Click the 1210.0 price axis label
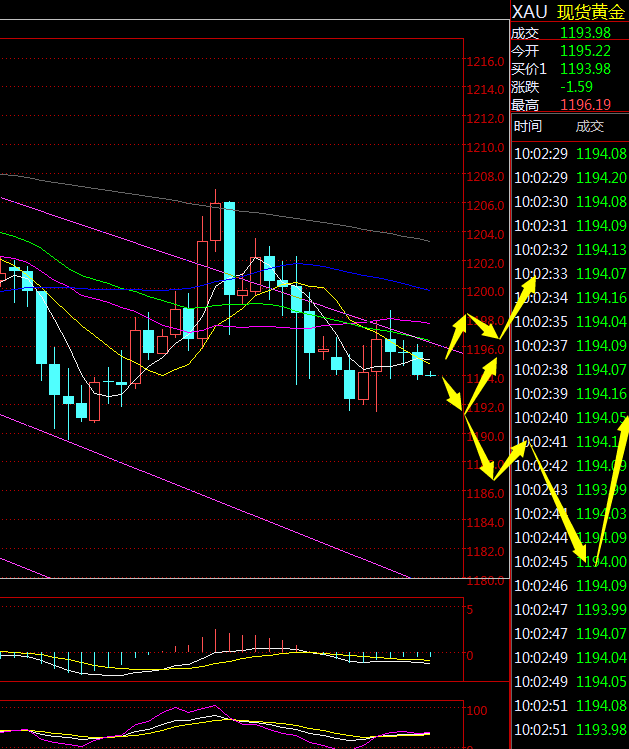The width and height of the screenshot is (629, 749). pyautogui.click(x=485, y=148)
